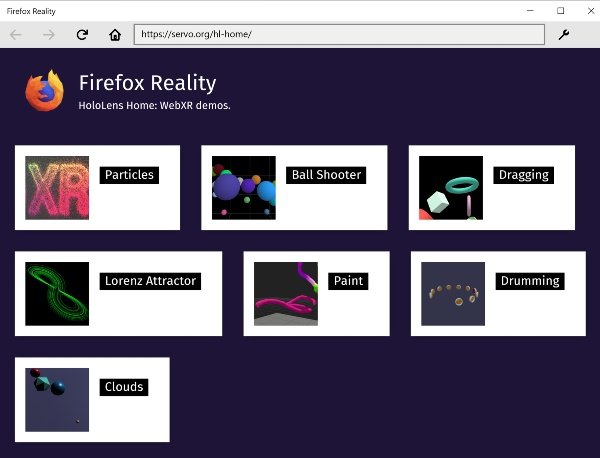Click the Clouds shapes thumbnail

[57, 400]
